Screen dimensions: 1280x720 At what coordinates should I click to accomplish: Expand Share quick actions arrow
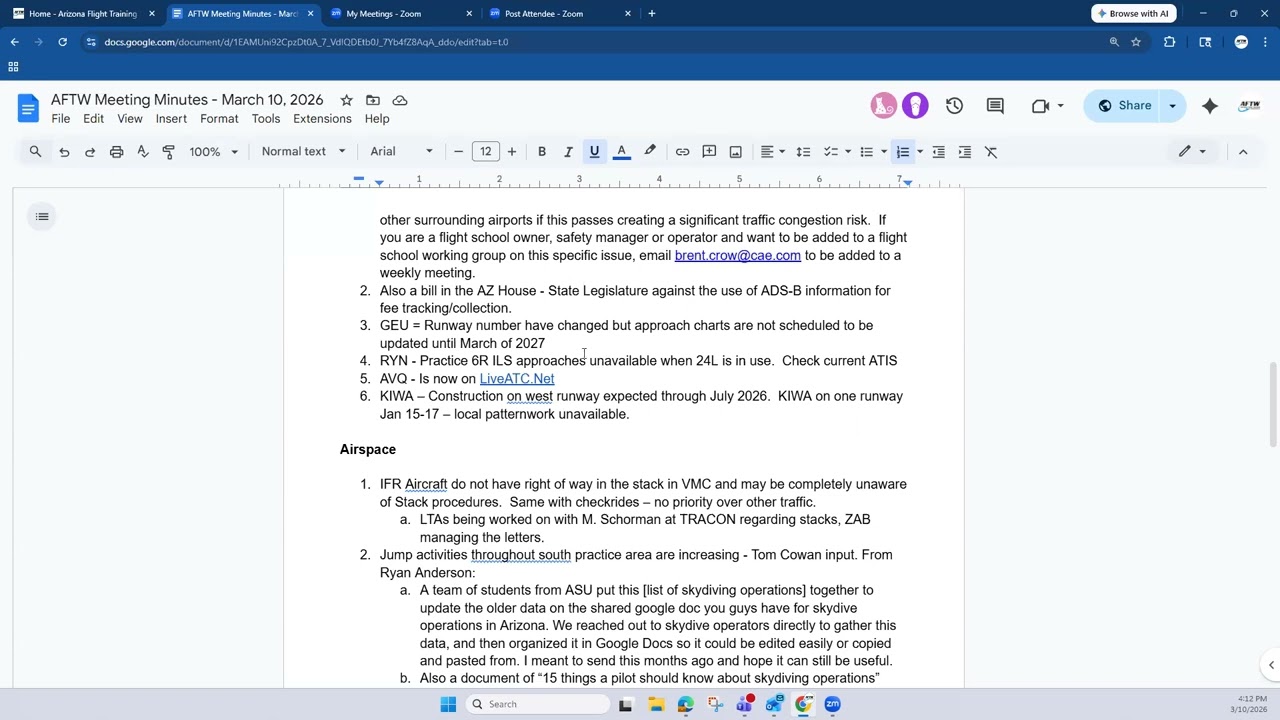pos(1172,106)
